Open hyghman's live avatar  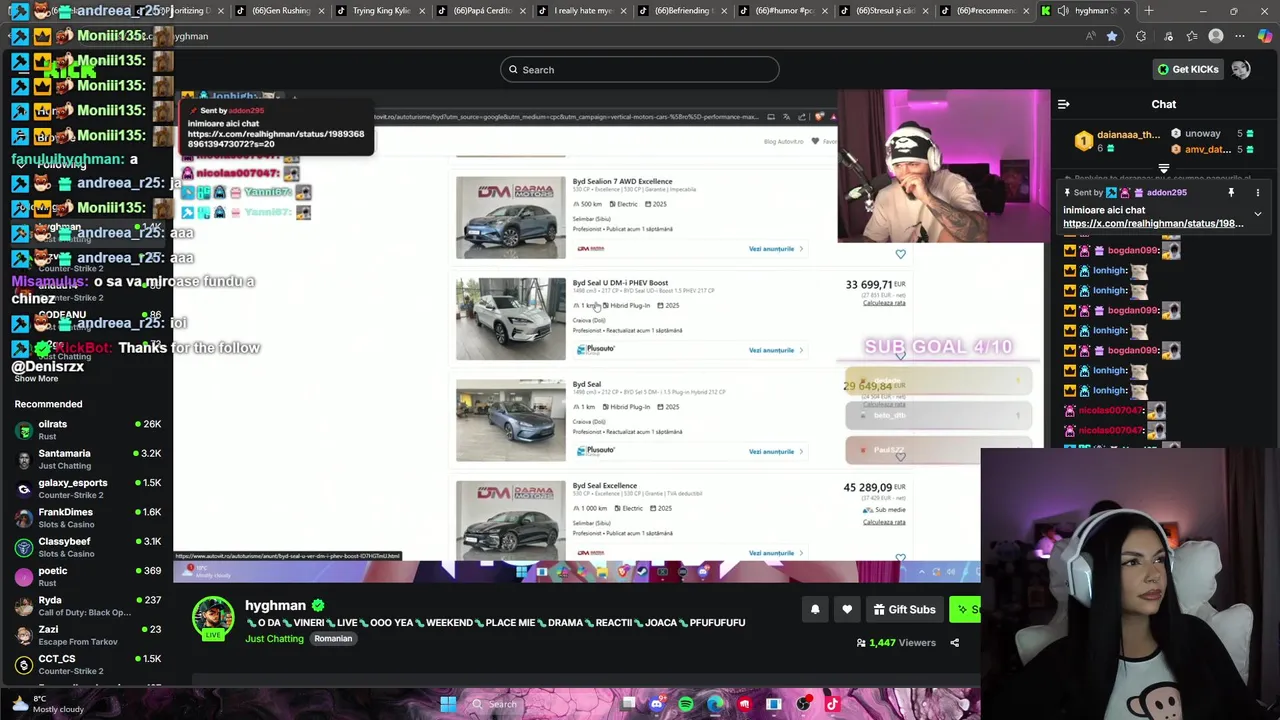coord(213,618)
